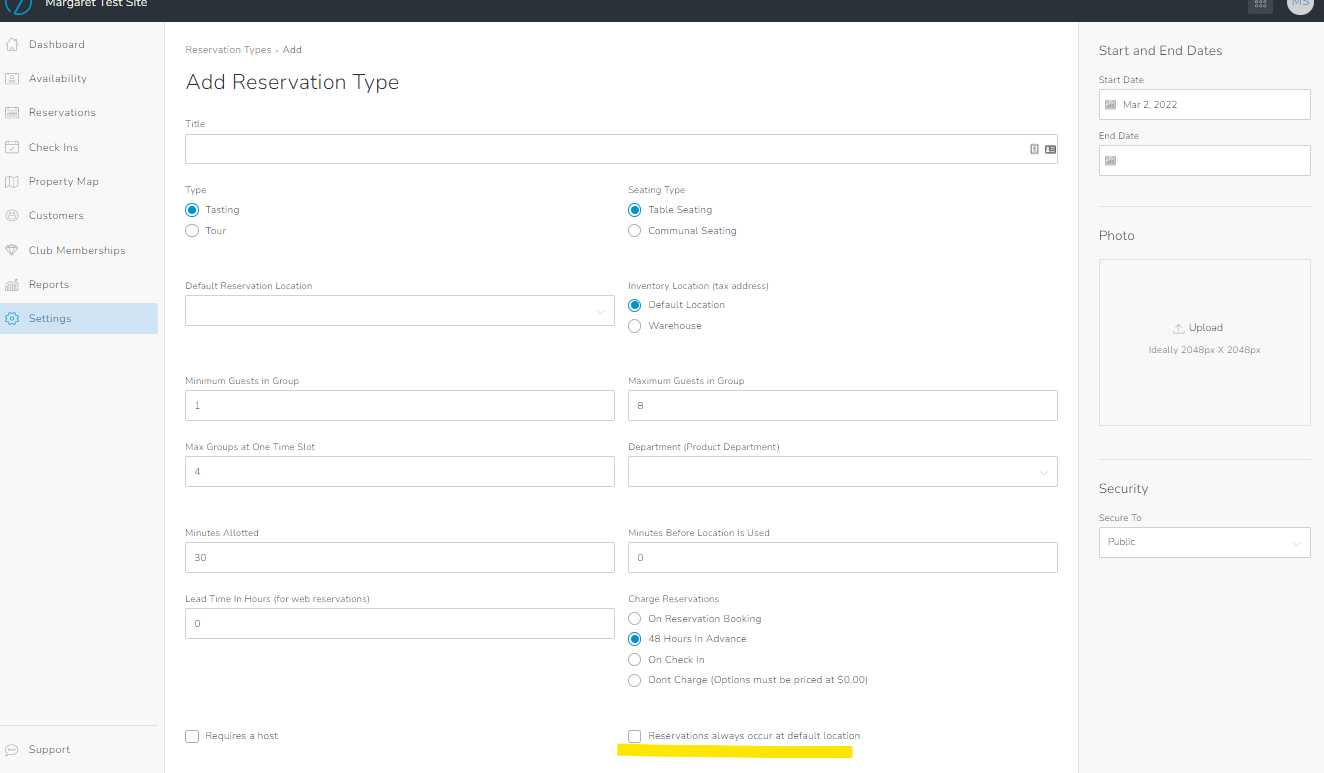
Task: Open the Default Reservation Location dropdown
Action: click(x=399, y=310)
